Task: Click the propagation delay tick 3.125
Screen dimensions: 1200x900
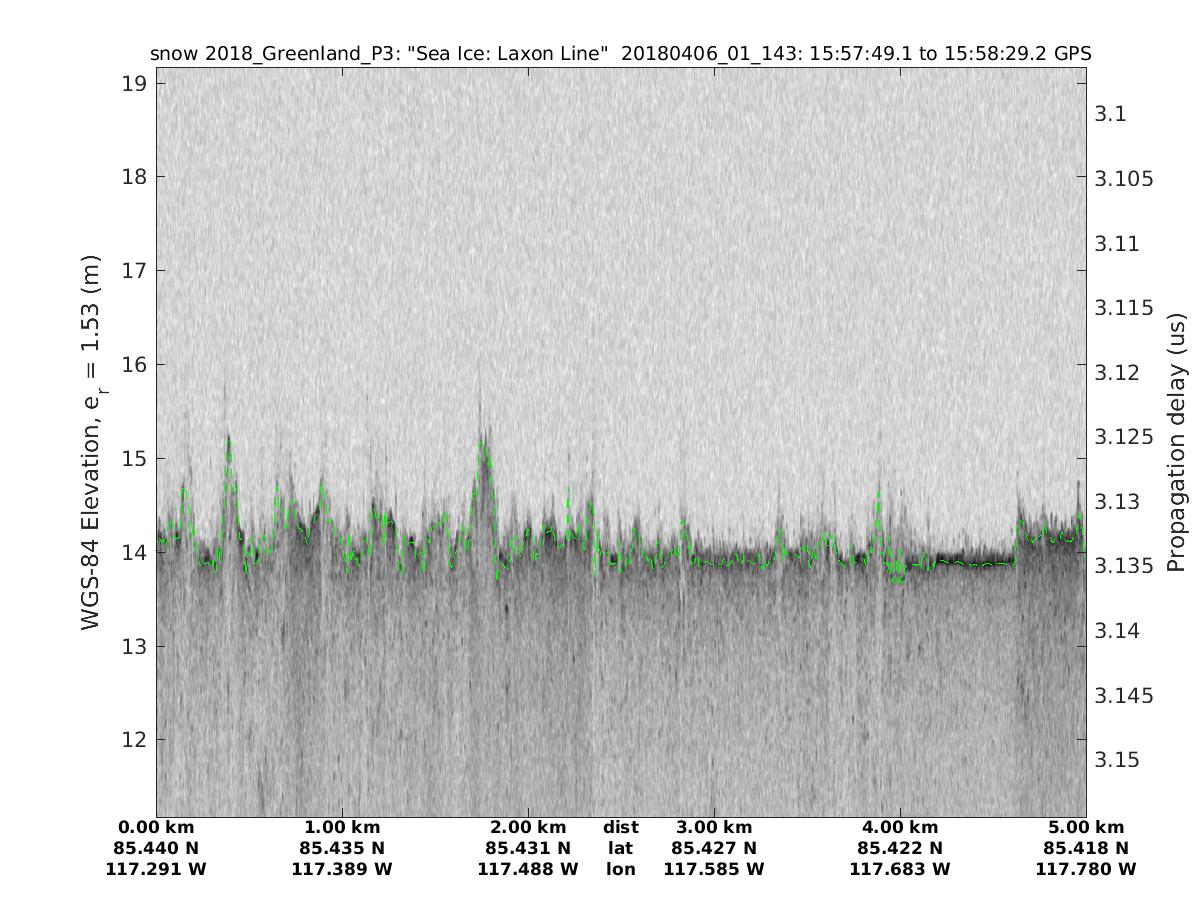Action: 1122,437
